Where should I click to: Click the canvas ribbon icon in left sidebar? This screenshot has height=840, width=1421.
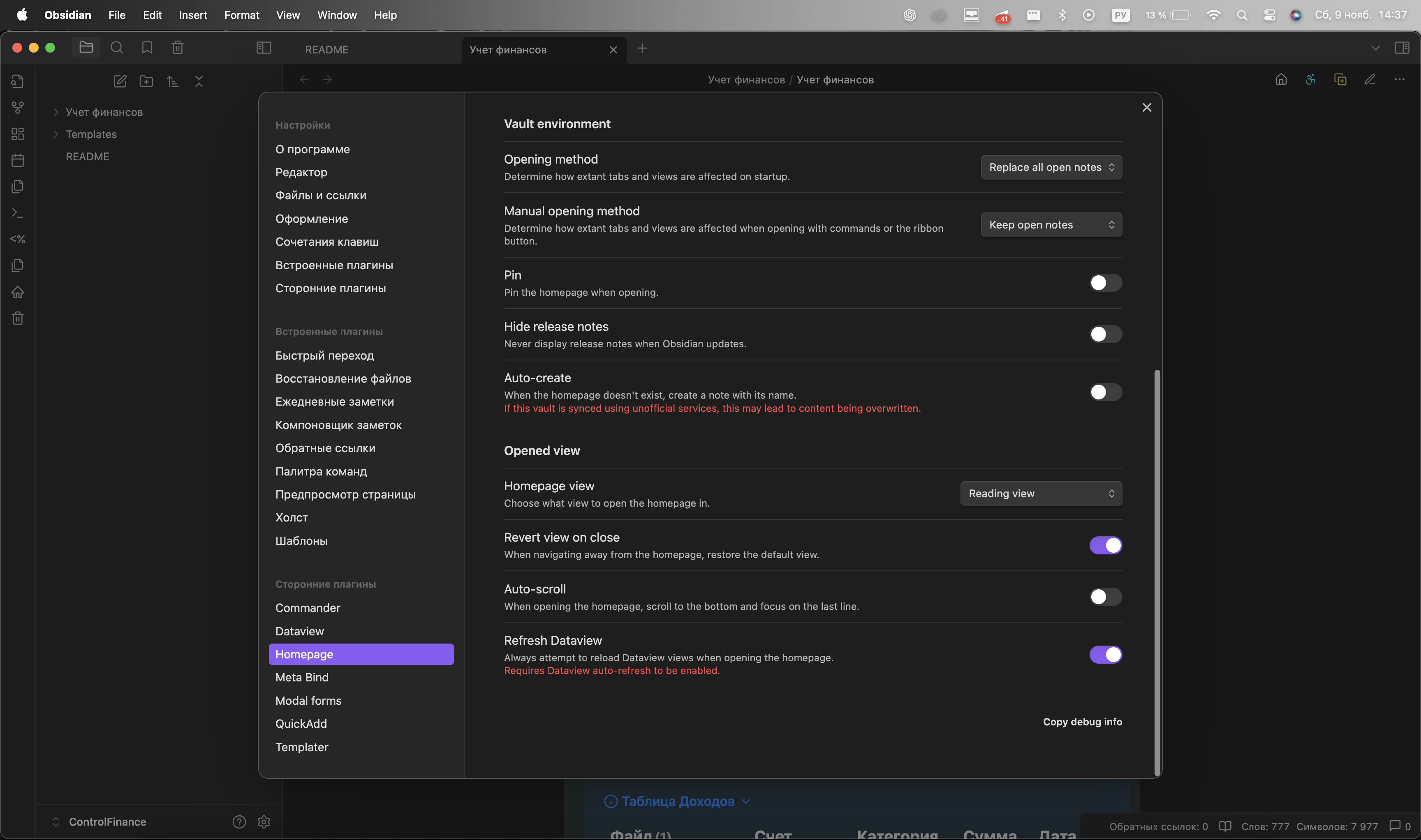(18, 134)
